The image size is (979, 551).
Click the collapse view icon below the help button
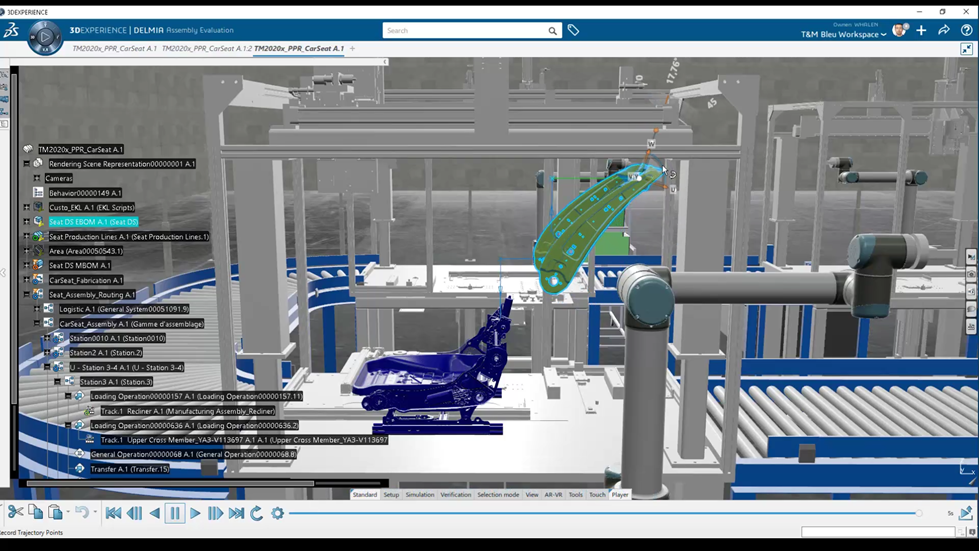pos(967,49)
